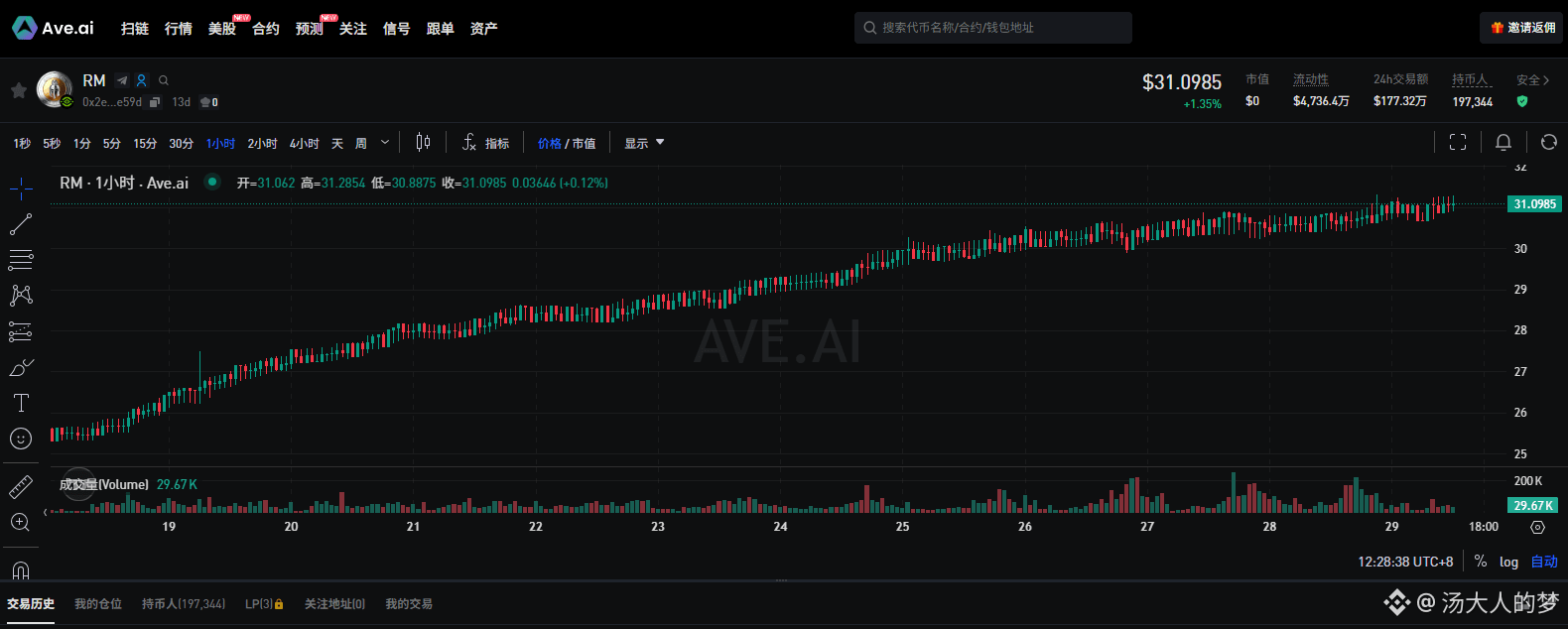The width and height of the screenshot is (1568, 629).
Task: Click the green security shield icon
Action: [x=1522, y=101]
